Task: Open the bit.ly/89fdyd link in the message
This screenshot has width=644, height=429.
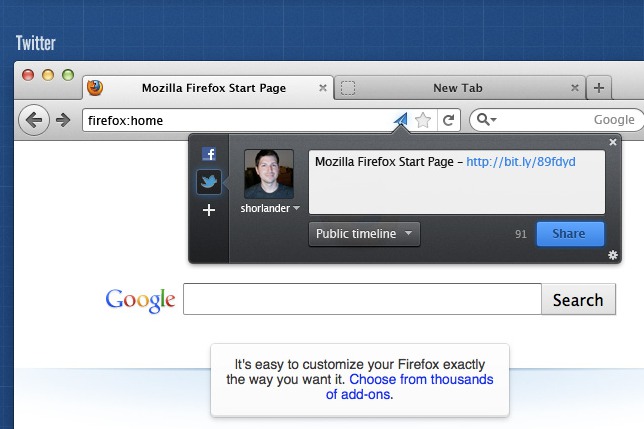Action: (521, 162)
